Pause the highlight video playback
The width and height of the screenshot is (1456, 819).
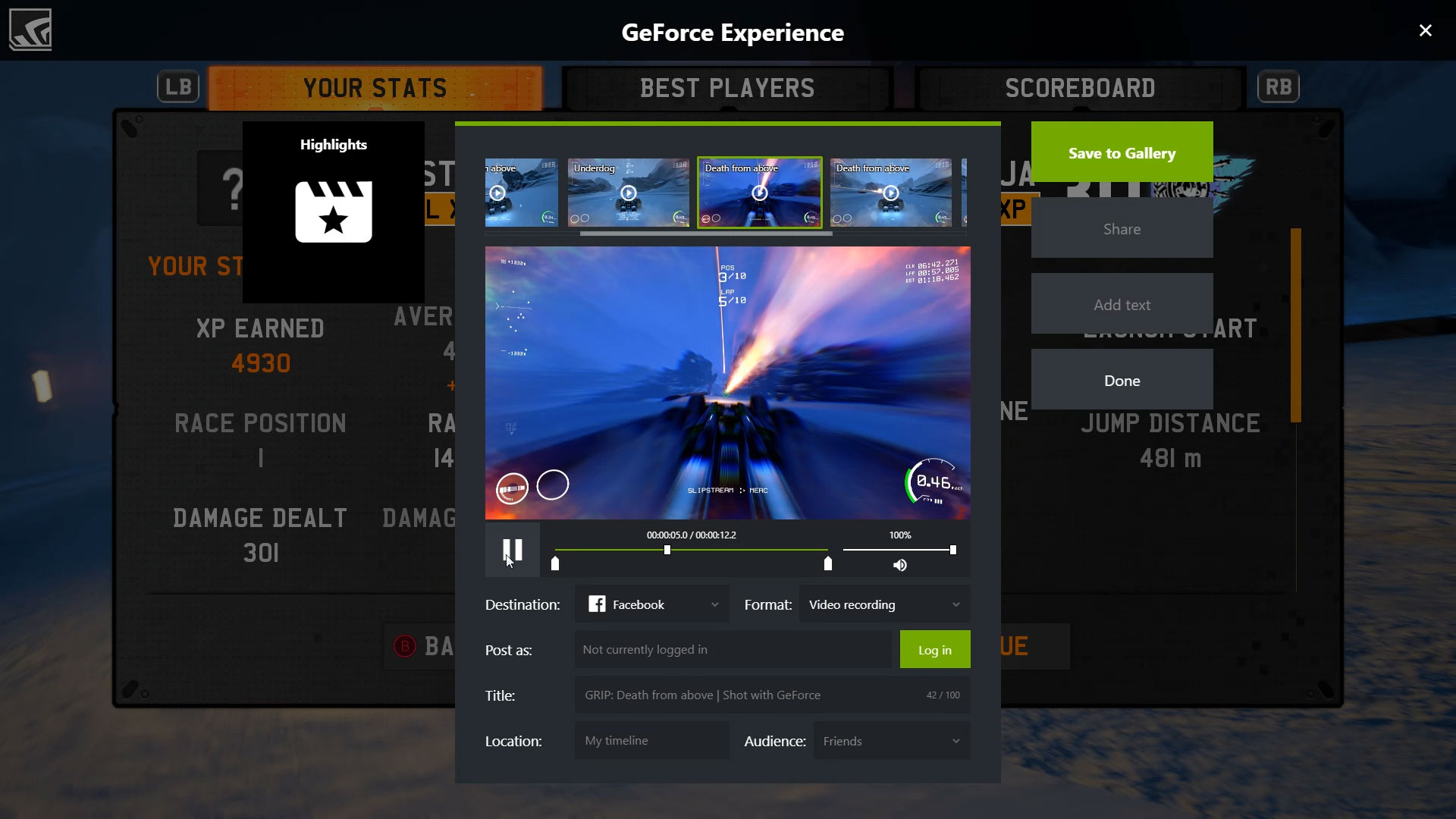pos(513,550)
